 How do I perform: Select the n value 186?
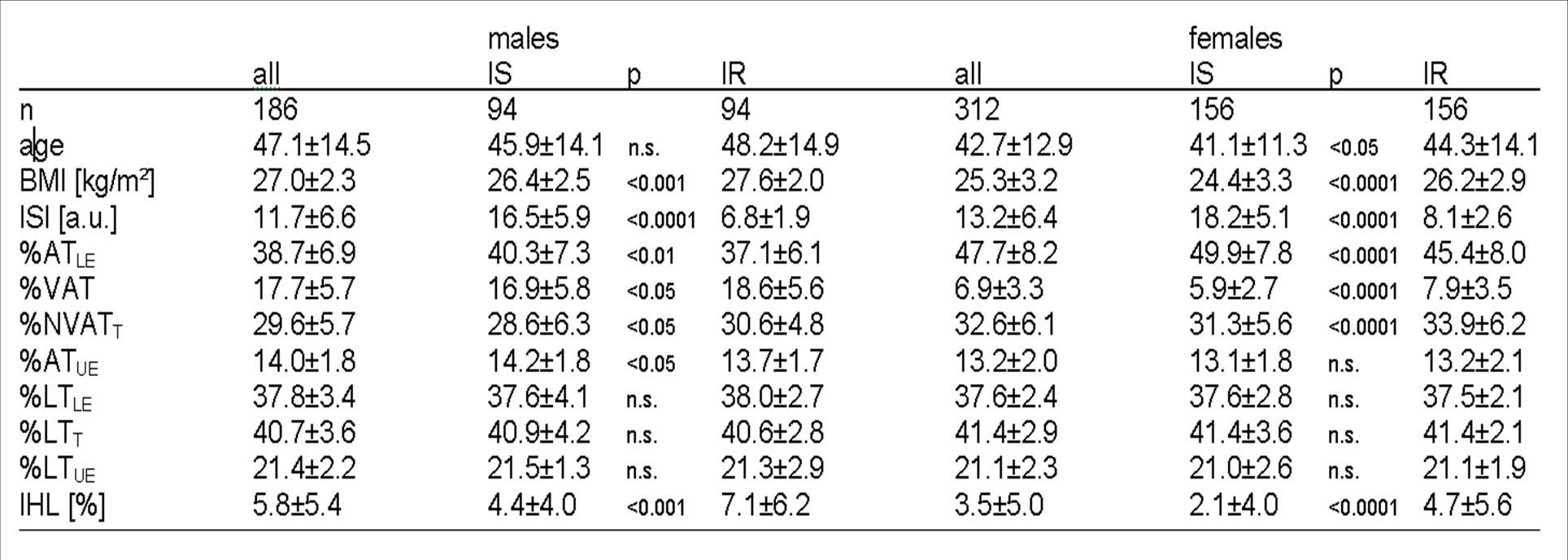(x=276, y=109)
